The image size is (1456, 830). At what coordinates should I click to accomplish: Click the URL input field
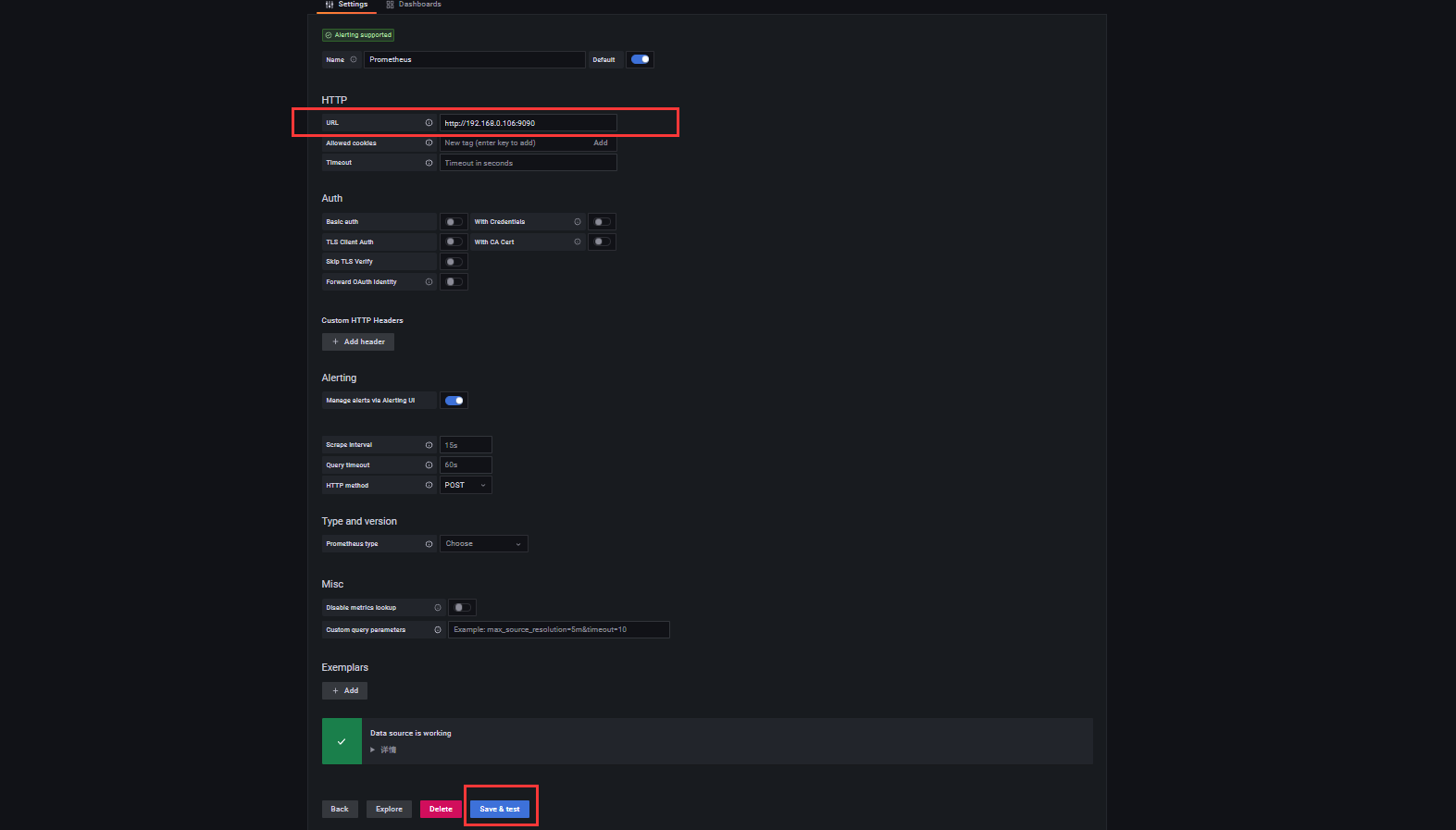(528, 123)
